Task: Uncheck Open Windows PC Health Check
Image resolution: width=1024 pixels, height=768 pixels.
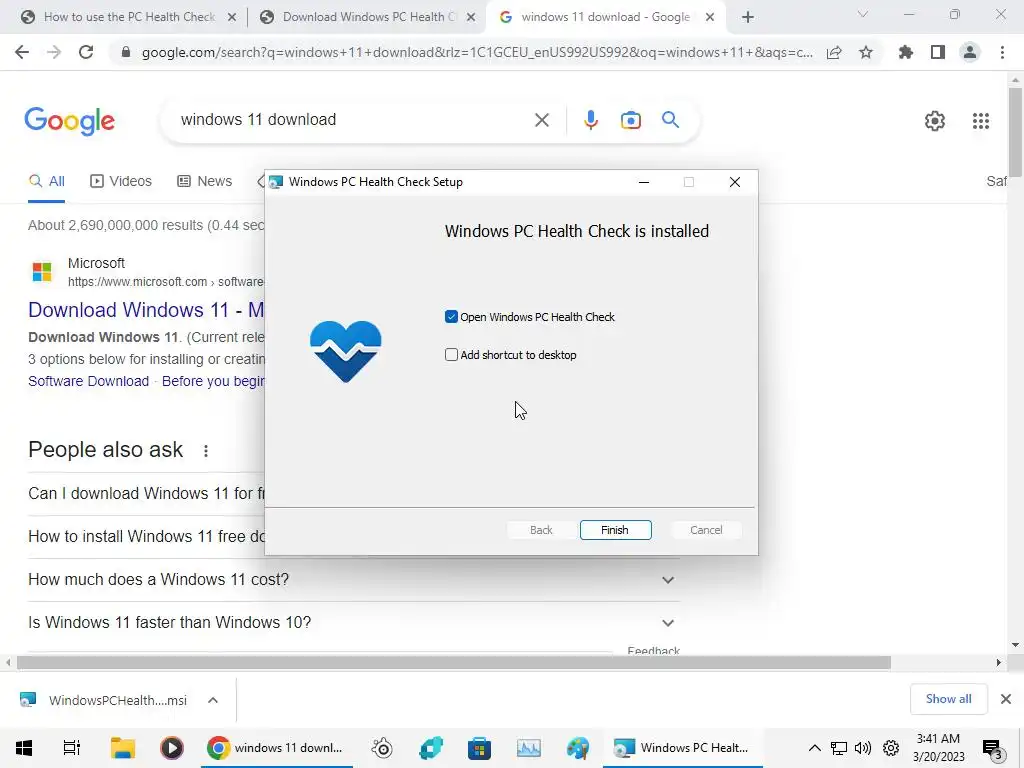Action: pos(451,317)
